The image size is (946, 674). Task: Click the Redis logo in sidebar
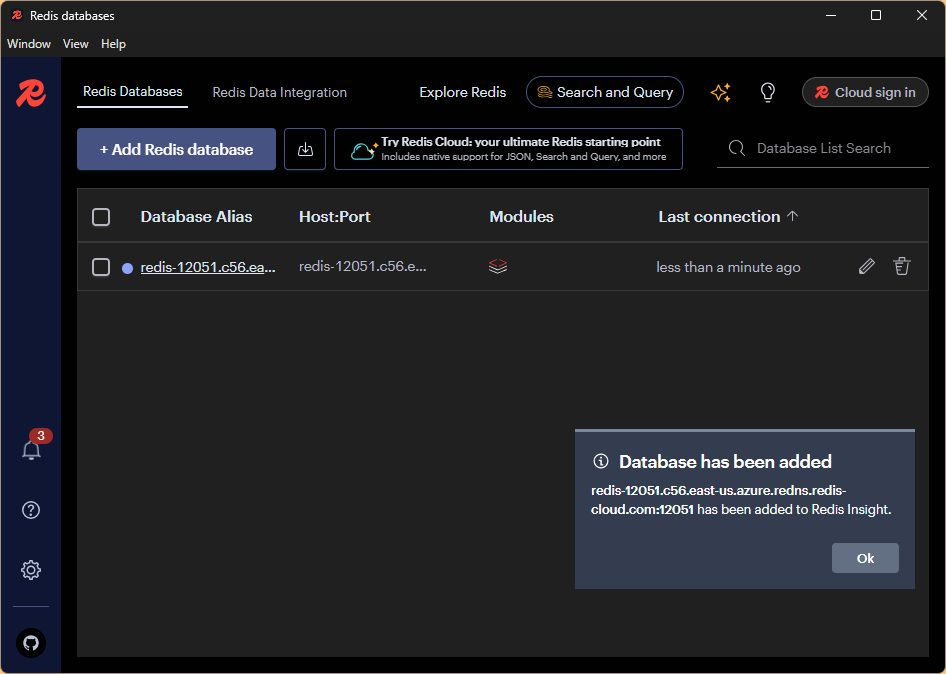[31, 94]
